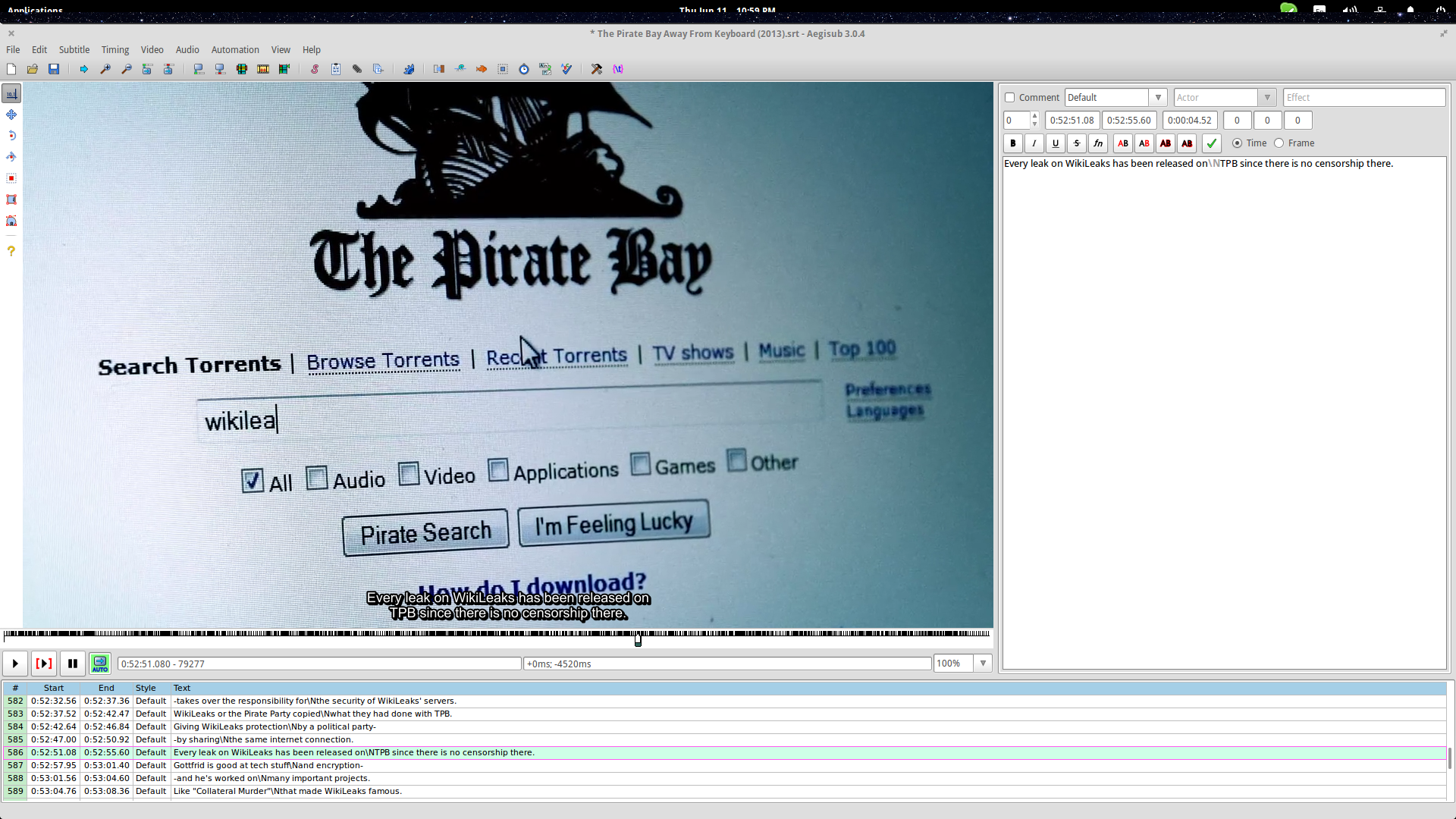Create a new subtitles file
This screenshot has width=1456, height=819.
[11, 69]
